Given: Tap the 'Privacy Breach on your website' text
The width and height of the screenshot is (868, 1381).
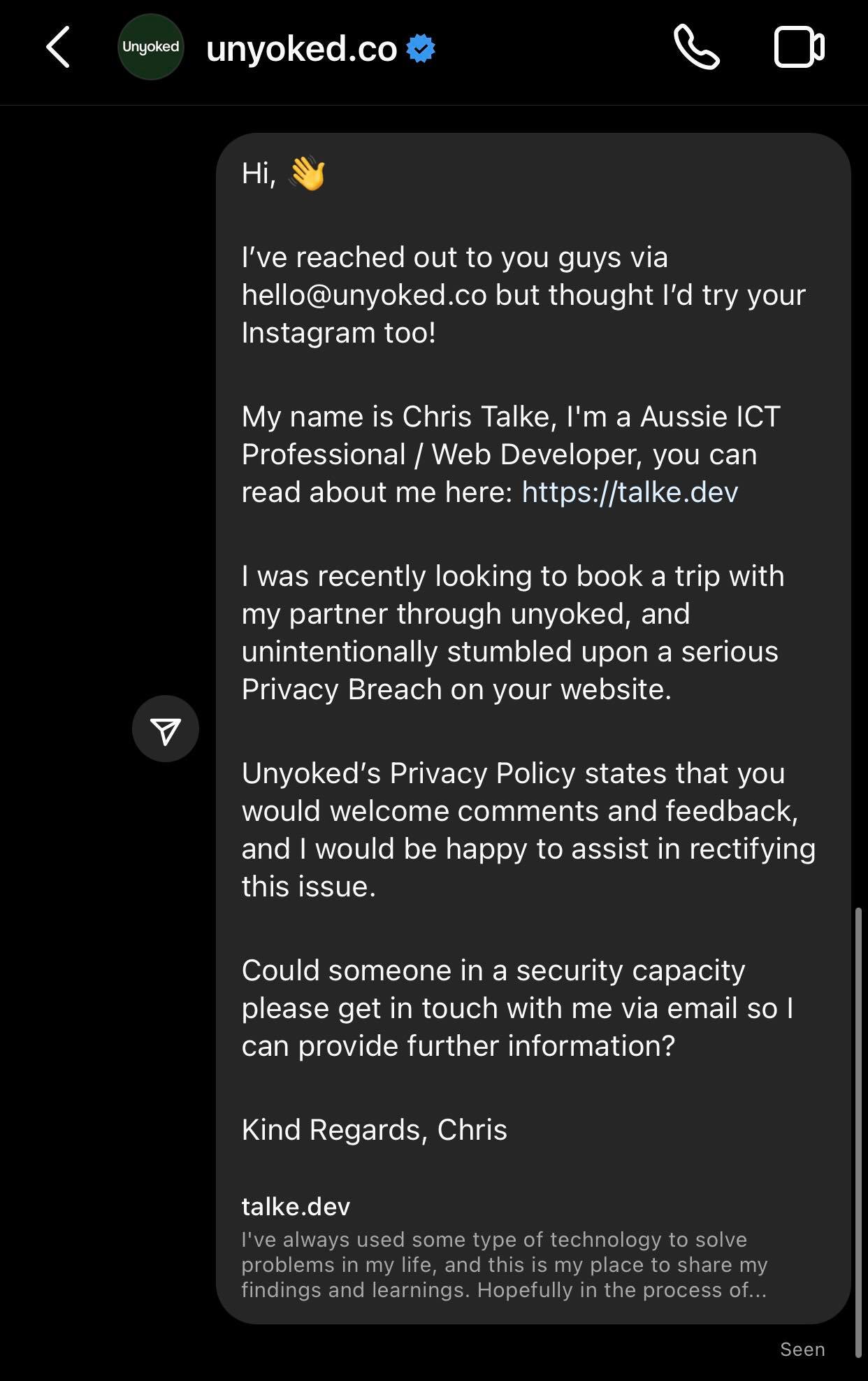Looking at the screenshot, I should (x=456, y=689).
